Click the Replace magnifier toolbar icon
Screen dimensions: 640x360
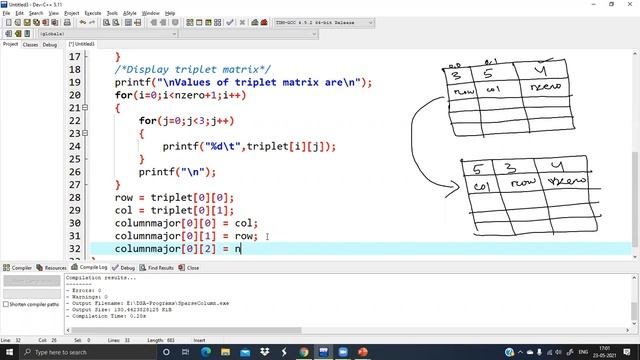116,22
